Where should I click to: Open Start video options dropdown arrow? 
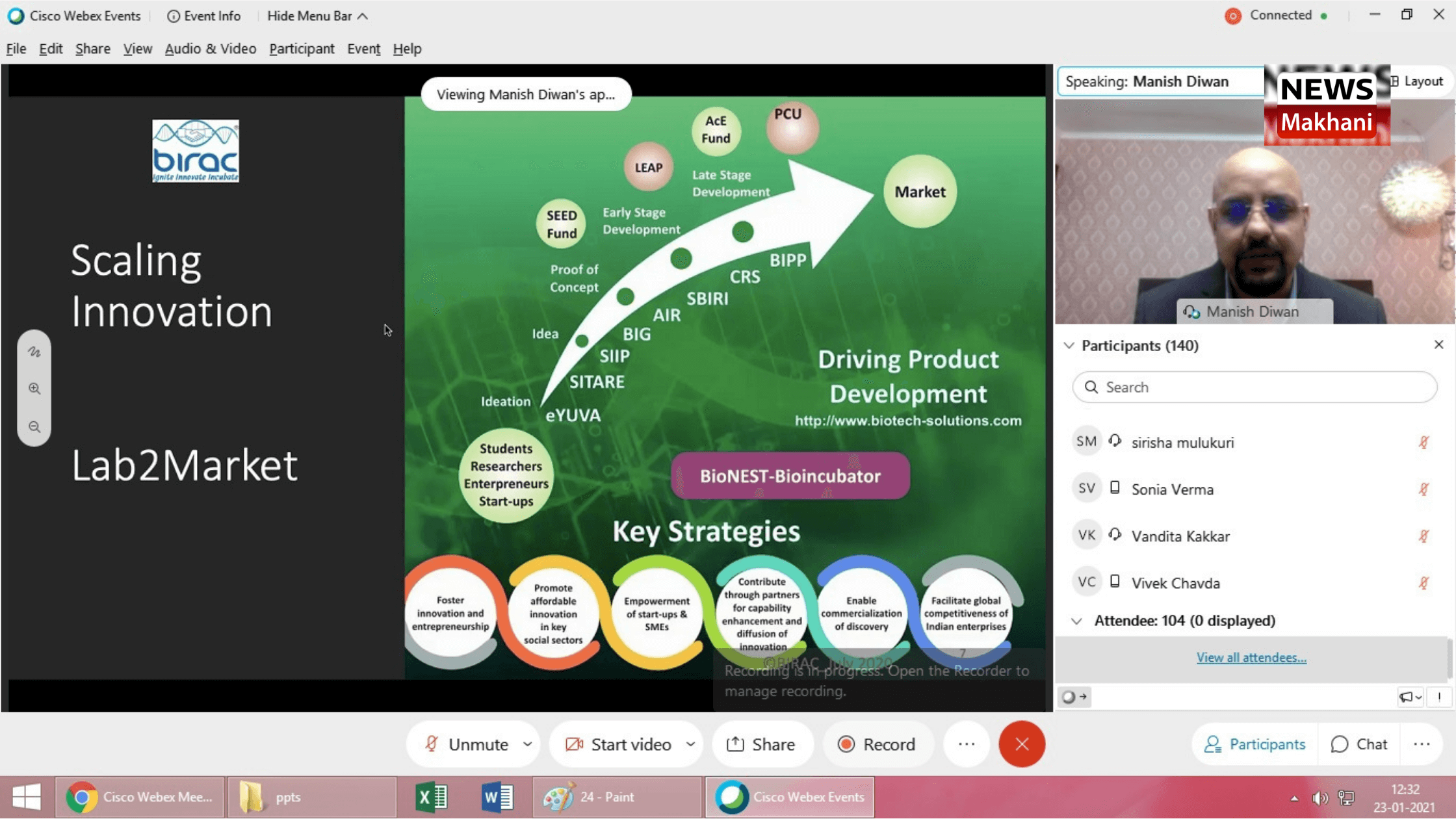coord(690,744)
